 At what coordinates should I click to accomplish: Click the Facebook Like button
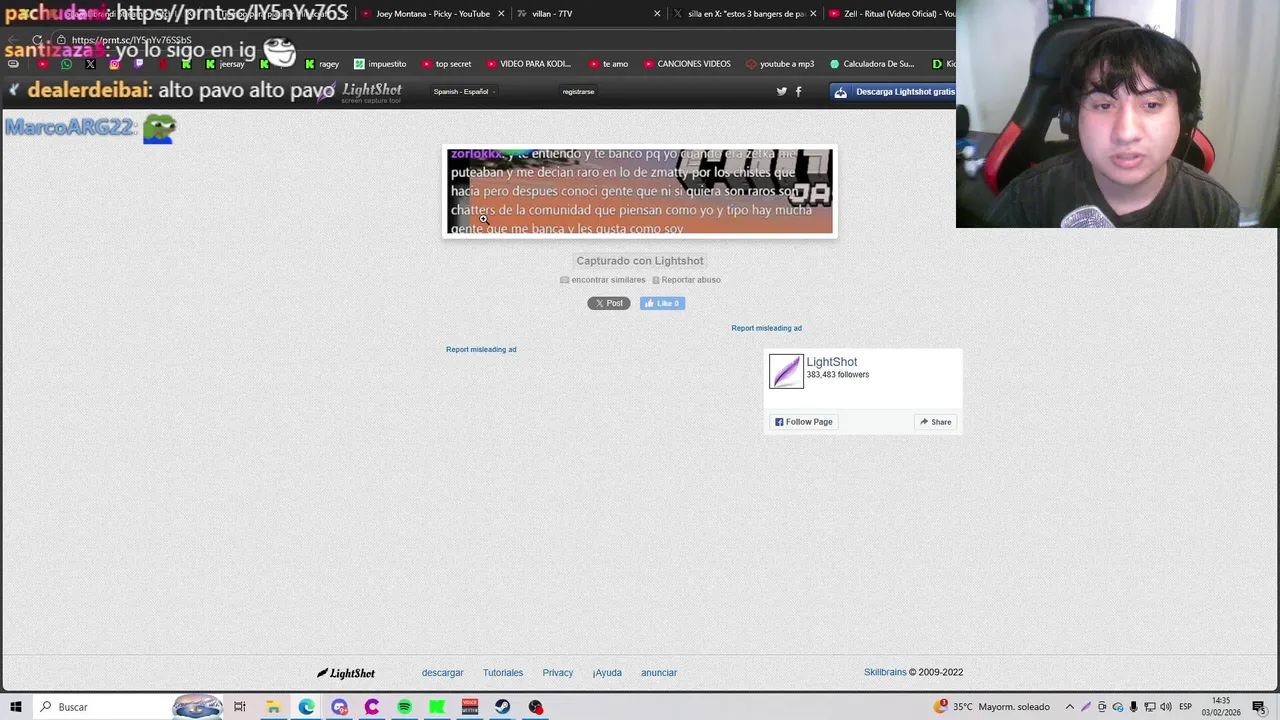click(662, 303)
